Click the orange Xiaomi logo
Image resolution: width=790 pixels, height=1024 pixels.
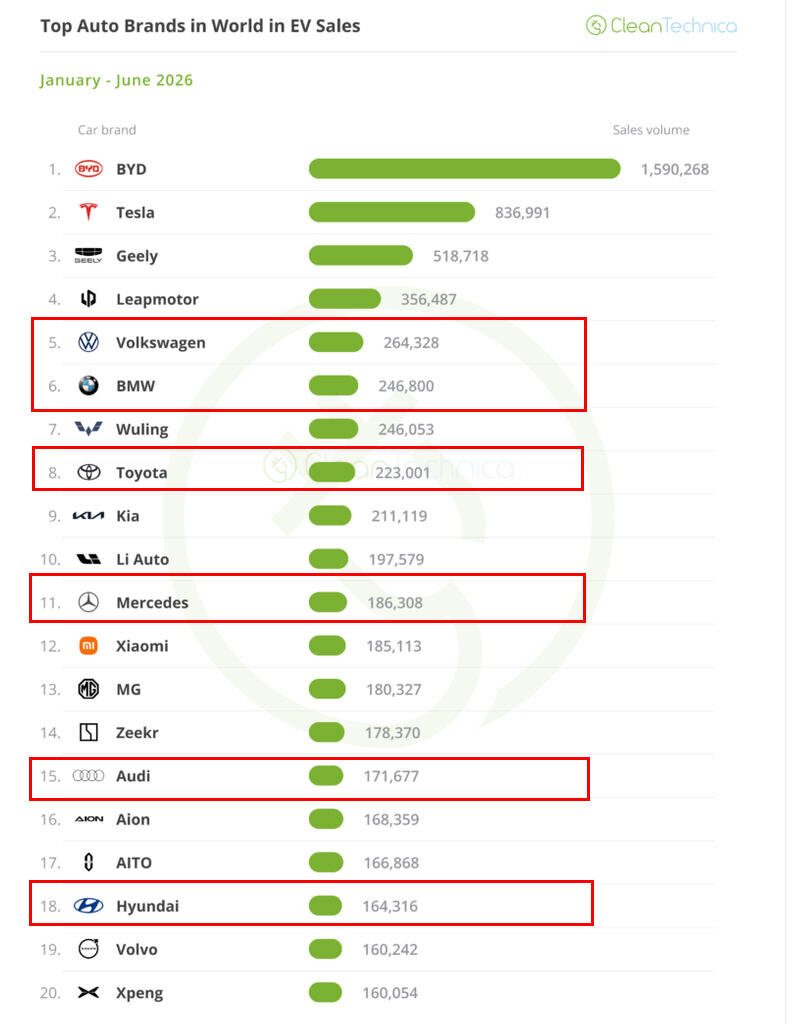click(x=88, y=645)
